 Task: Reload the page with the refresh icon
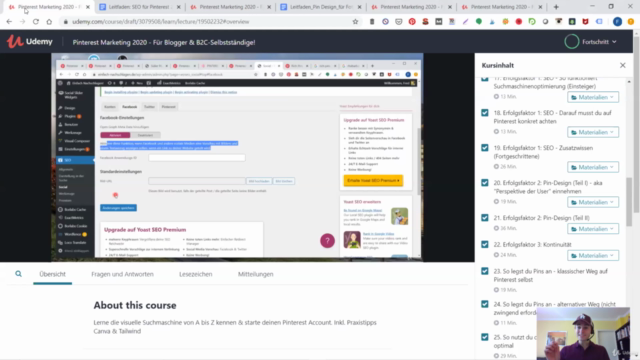[x=36, y=22]
